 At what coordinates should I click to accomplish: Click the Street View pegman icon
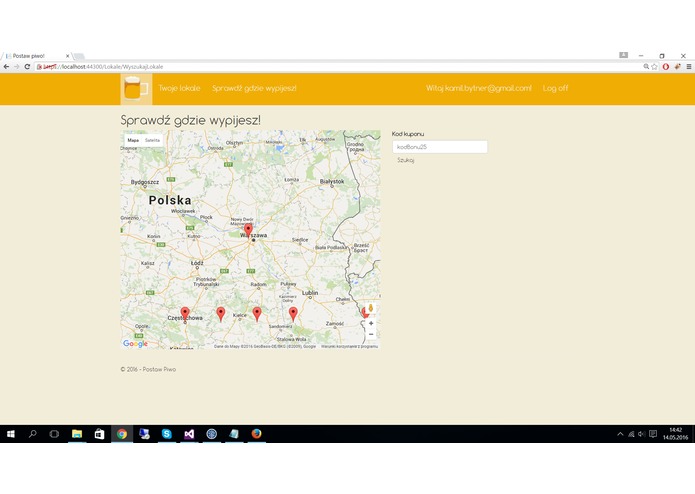pos(371,308)
